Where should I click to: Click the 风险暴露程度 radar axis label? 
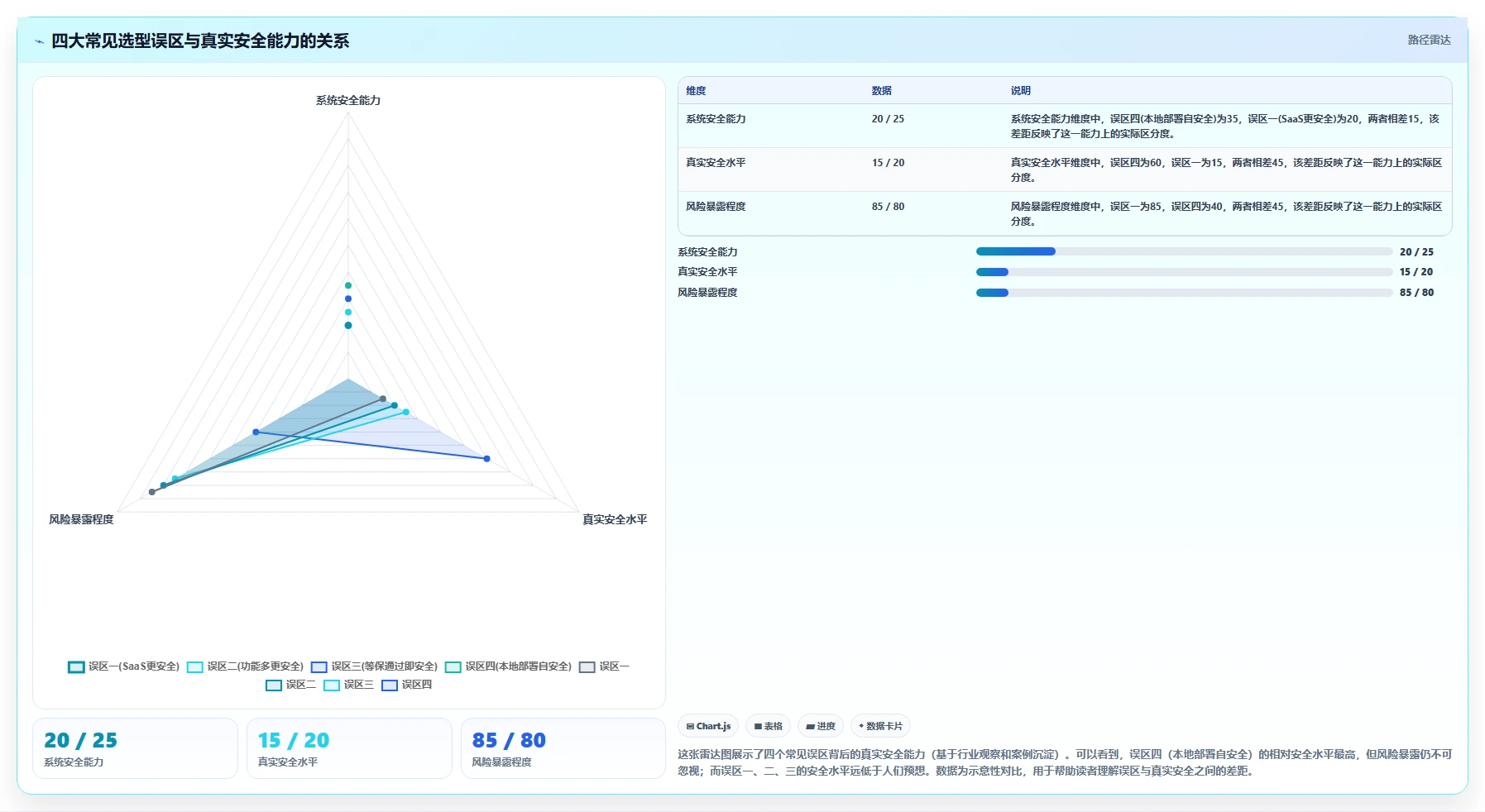point(81,519)
